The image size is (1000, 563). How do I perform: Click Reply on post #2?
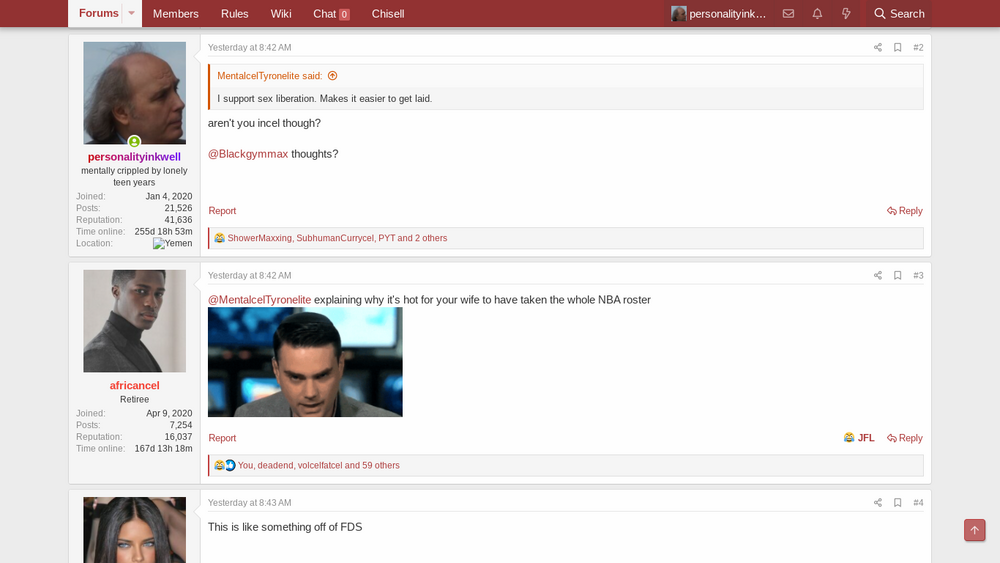tap(904, 211)
